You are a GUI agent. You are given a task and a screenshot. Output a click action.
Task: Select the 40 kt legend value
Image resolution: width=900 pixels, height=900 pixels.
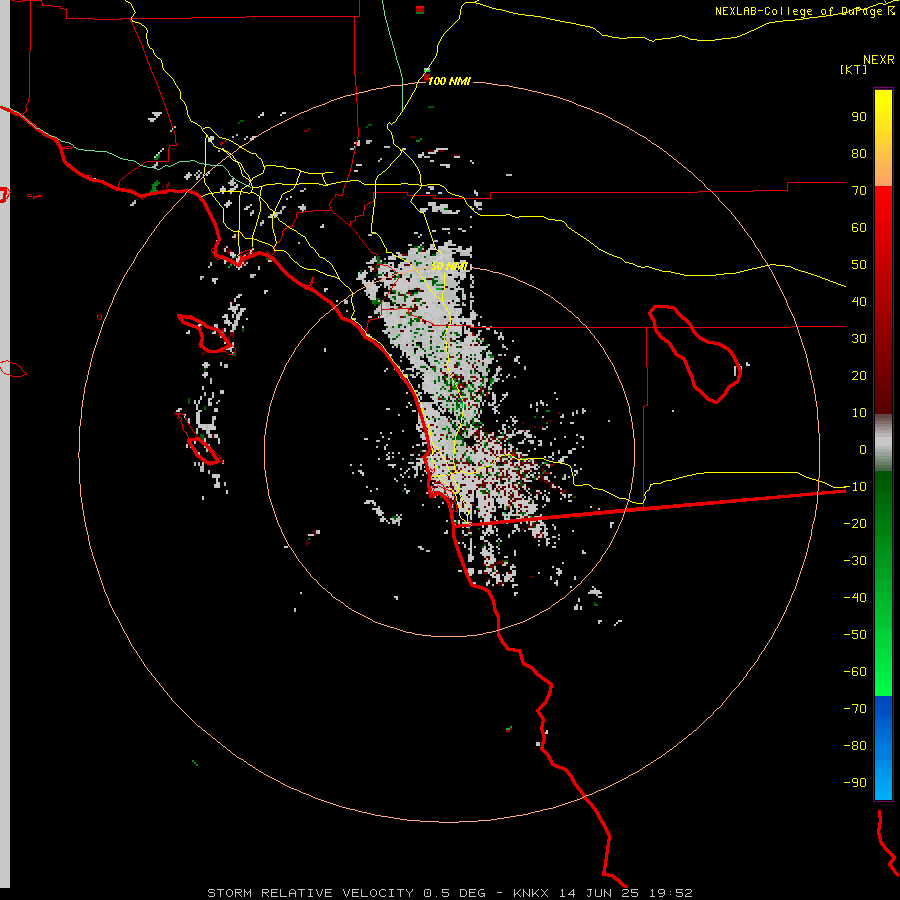[859, 302]
